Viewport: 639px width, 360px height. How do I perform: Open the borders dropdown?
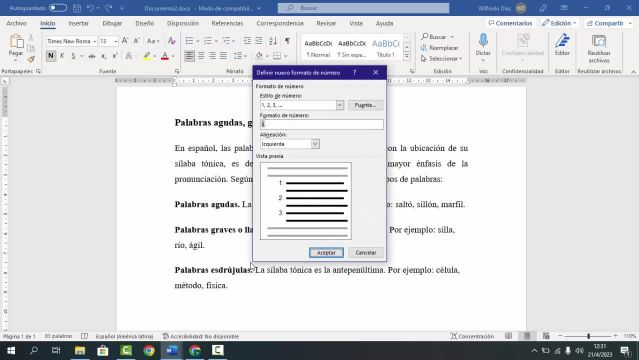pyautogui.click(x=286, y=56)
